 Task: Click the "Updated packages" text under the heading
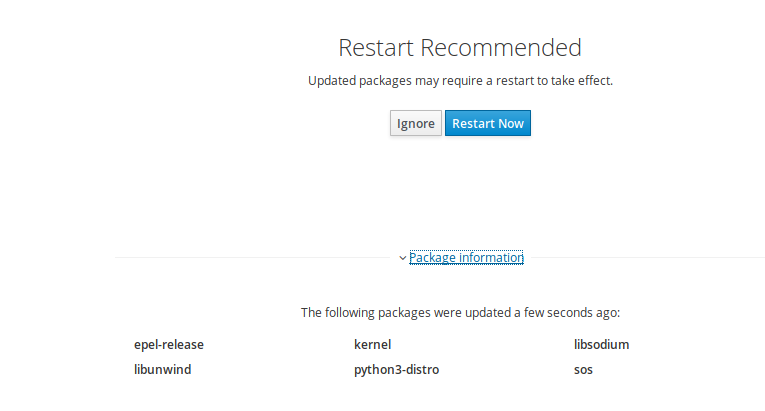[x=354, y=81]
